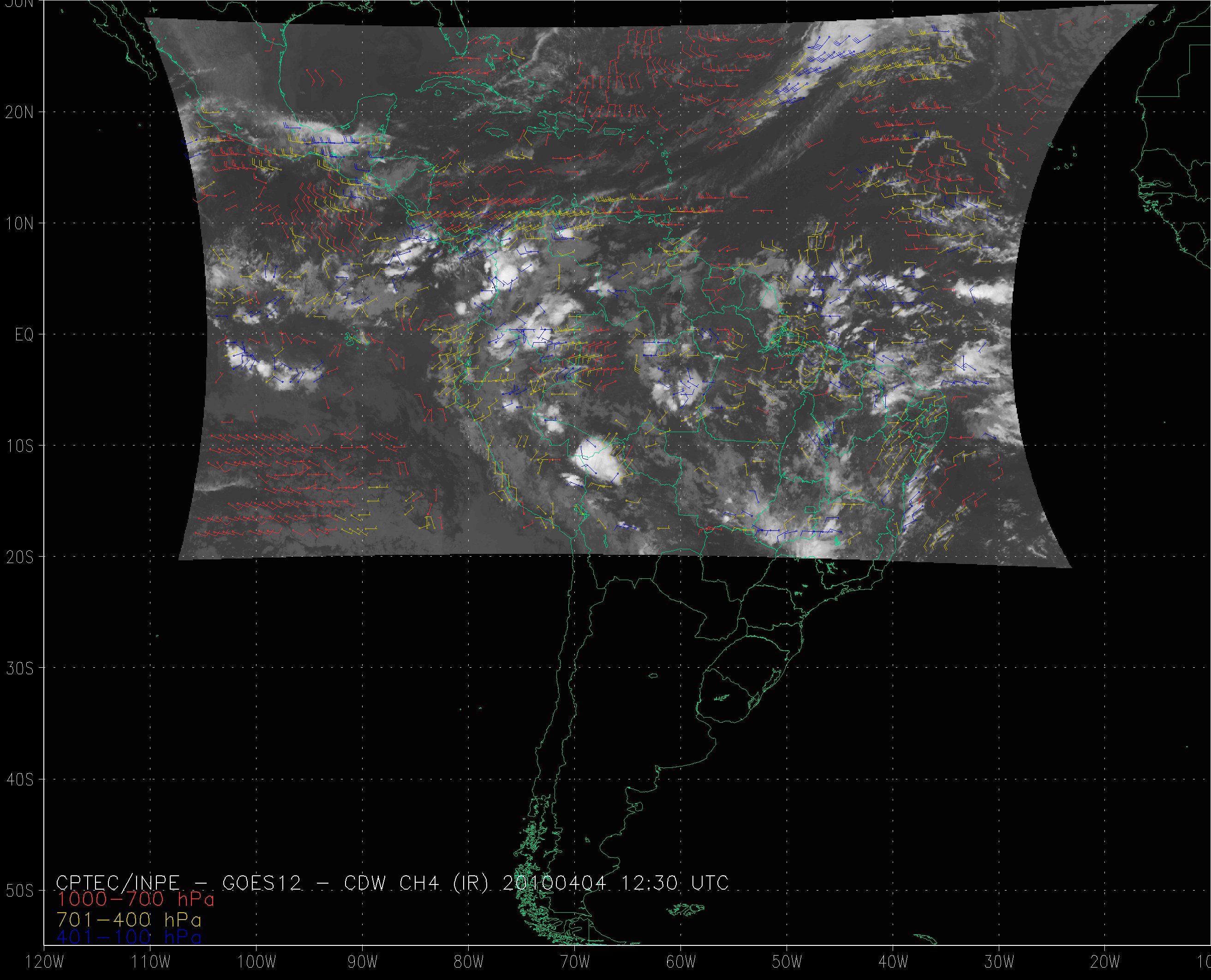Click the 120W longitude axis label

45,962
